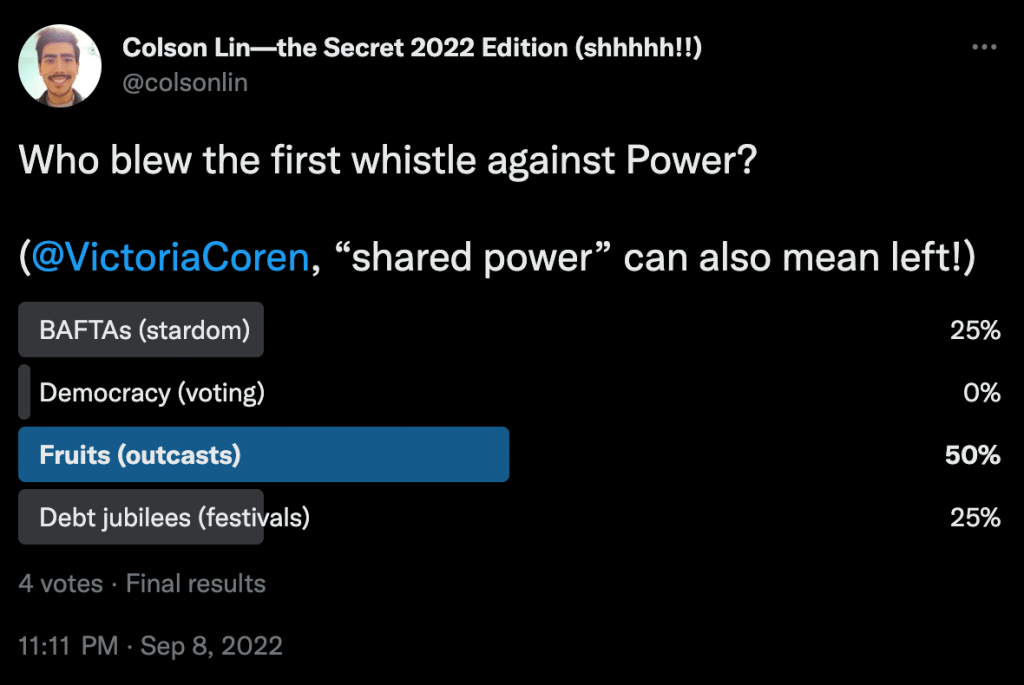Click the 4 votes count
Image resolution: width=1024 pixels, height=685 pixels.
[60, 583]
